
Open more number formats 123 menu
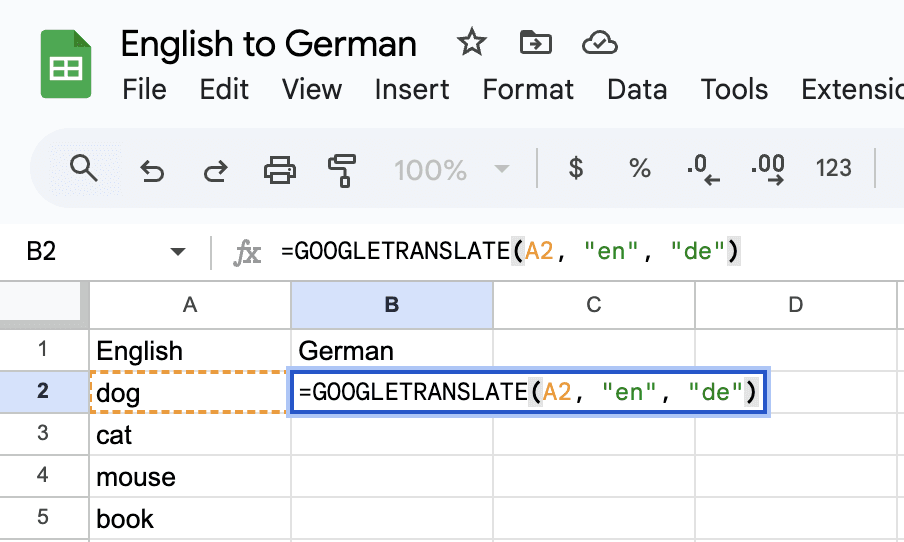(833, 168)
